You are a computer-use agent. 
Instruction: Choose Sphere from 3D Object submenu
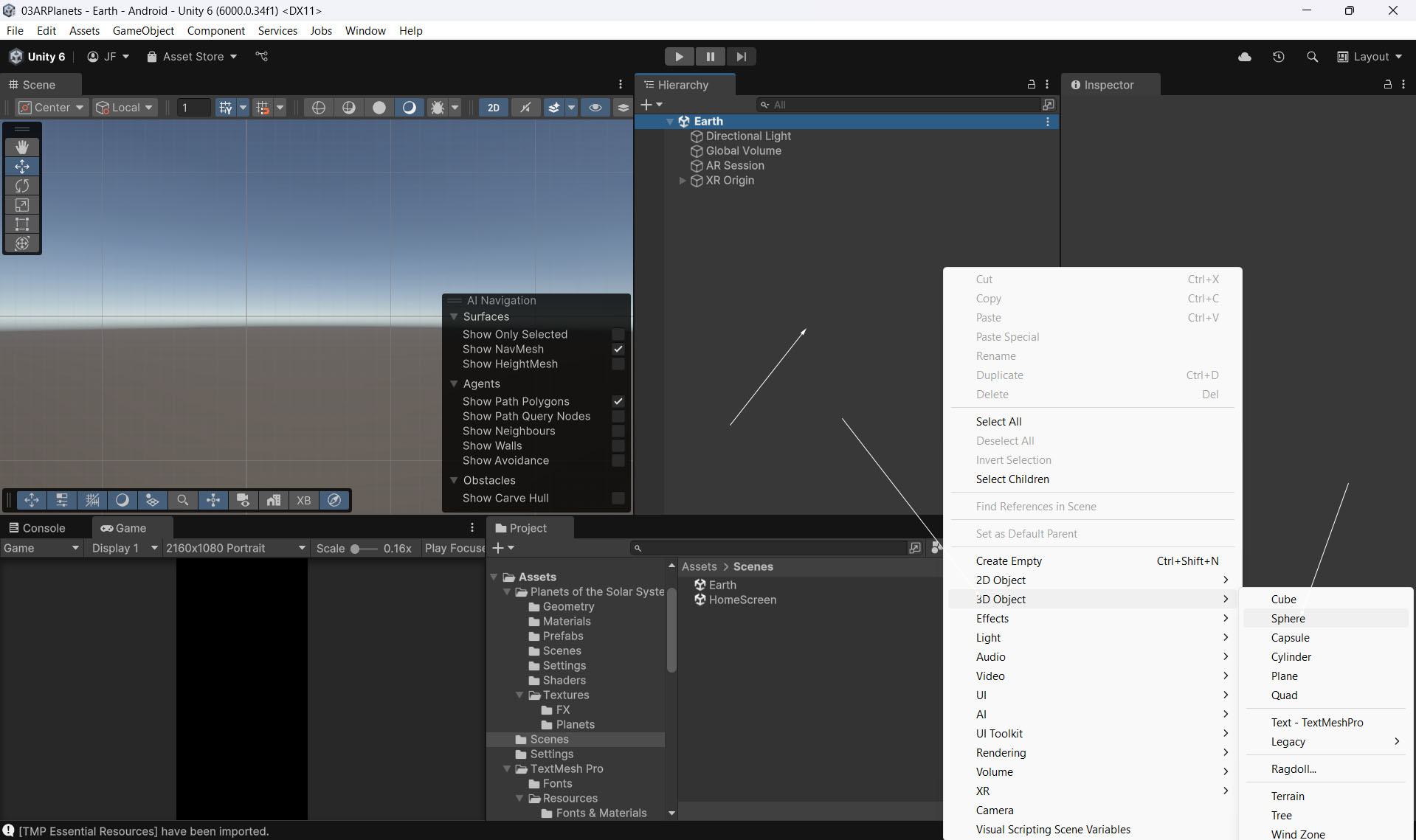coord(1288,619)
